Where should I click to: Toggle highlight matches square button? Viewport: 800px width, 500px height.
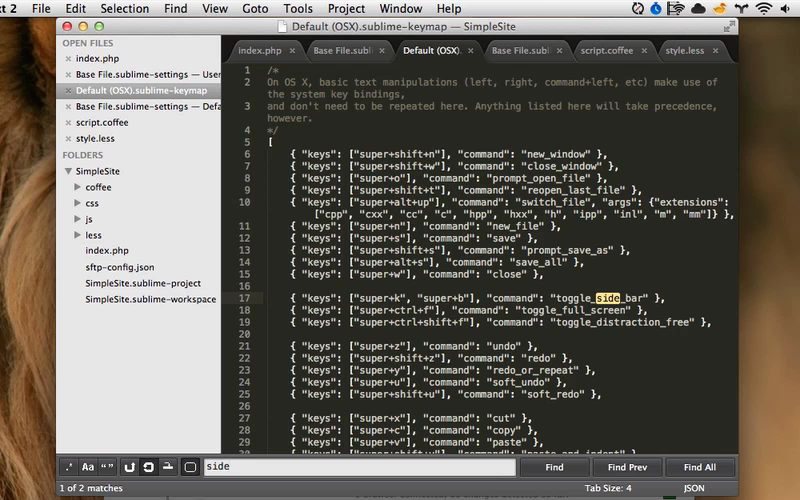coord(190,467)
